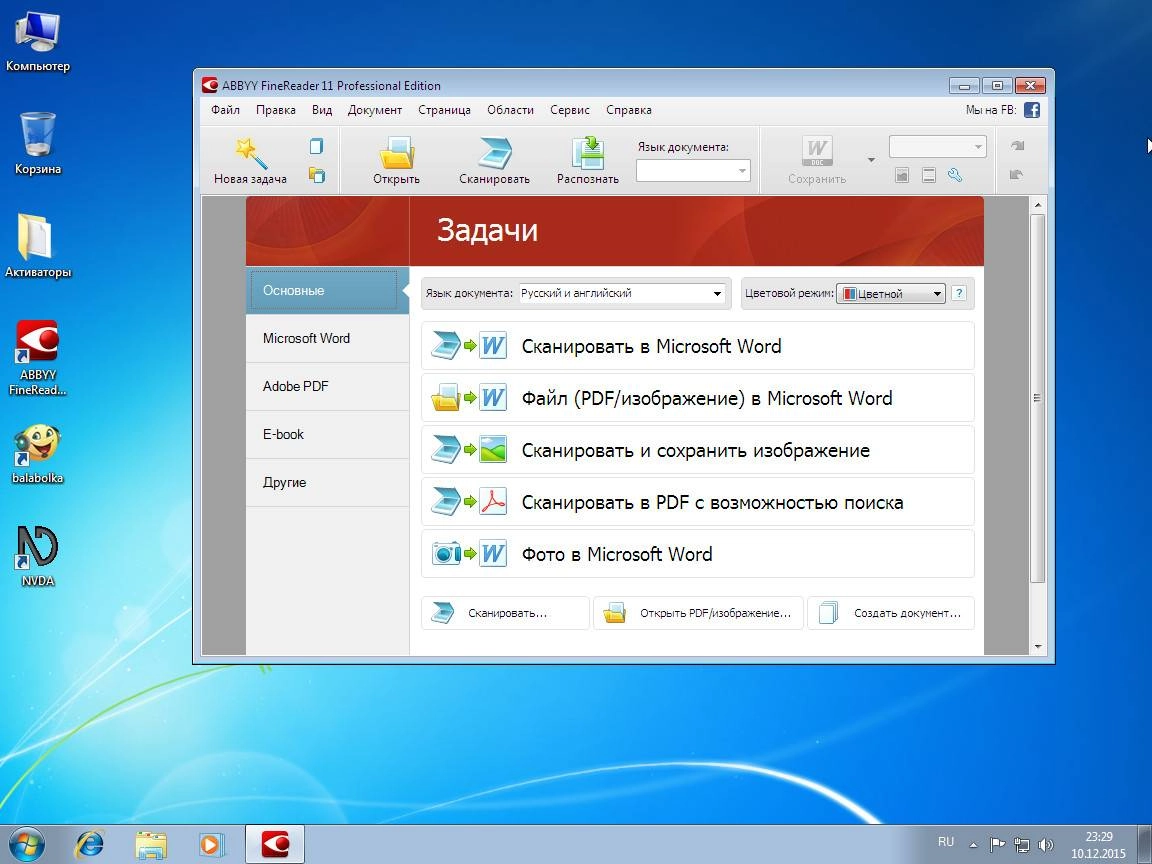The height and width of the screenshot is (864, 1152).
Task: Click the Windows Start orb
Action: pyautogui.click(x=26, y=844)
